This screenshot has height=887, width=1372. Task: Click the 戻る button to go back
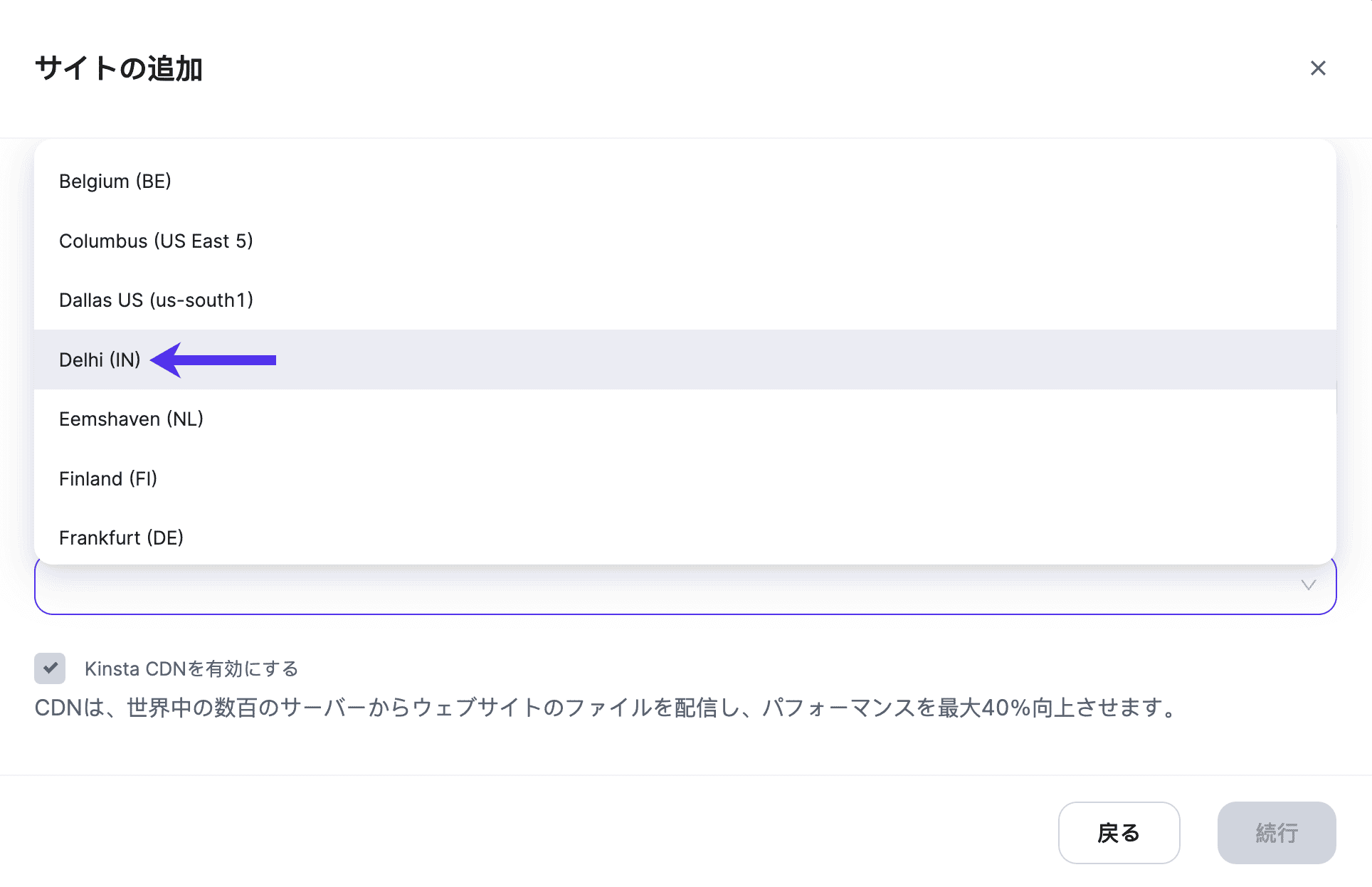1119,832
